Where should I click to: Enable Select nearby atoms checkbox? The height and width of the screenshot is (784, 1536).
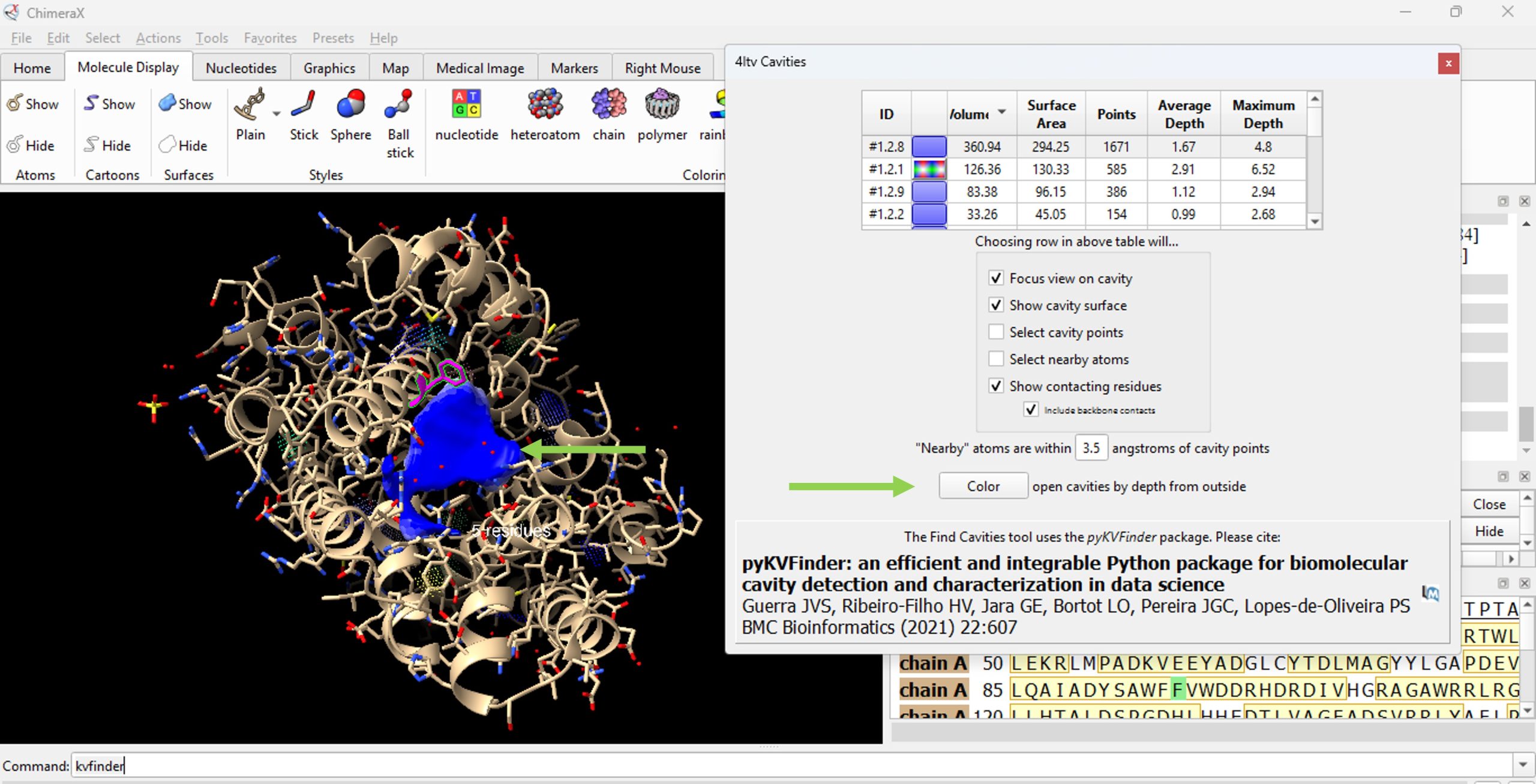[x=996, y=359]
